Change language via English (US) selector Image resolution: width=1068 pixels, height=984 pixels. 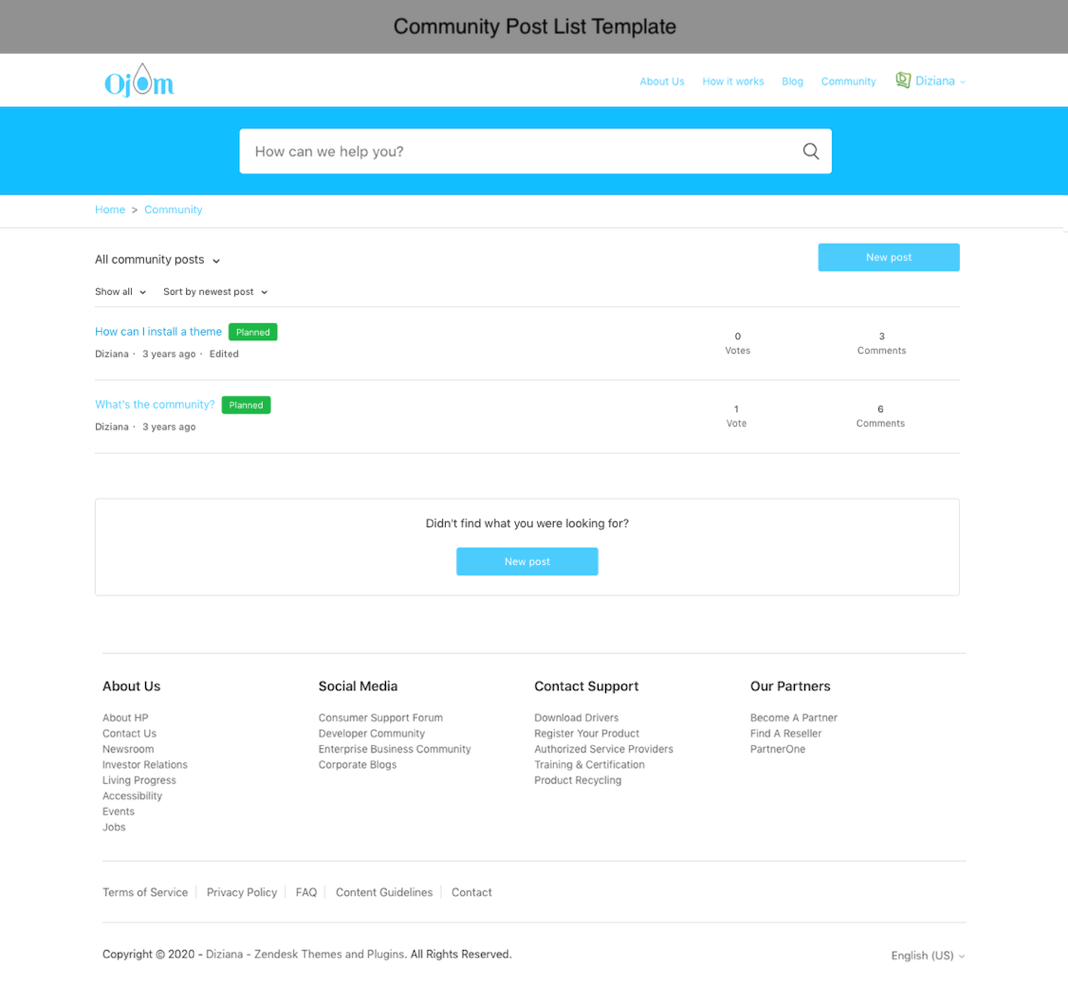927,956
